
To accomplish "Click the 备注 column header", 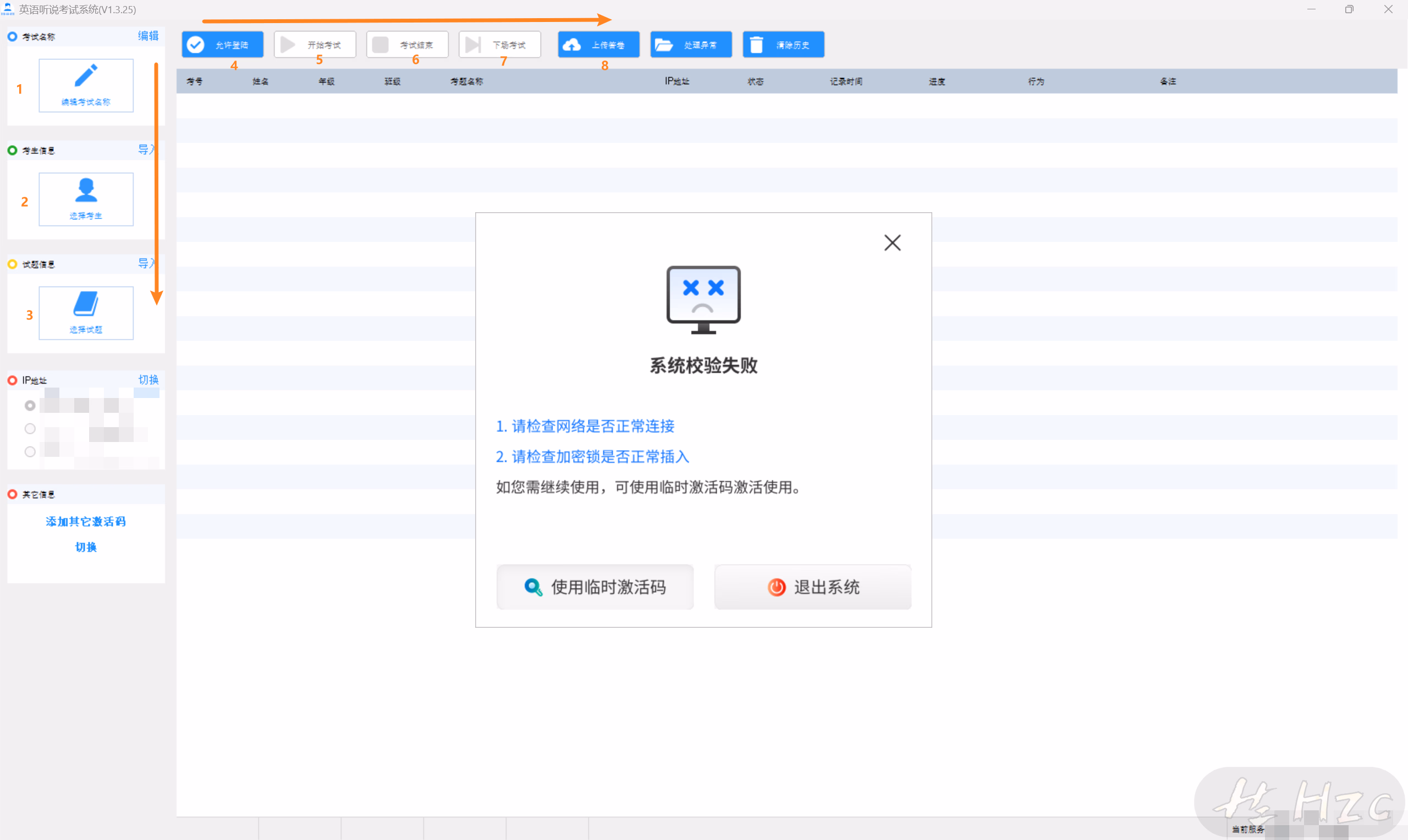I will (x=1168, y=81).
